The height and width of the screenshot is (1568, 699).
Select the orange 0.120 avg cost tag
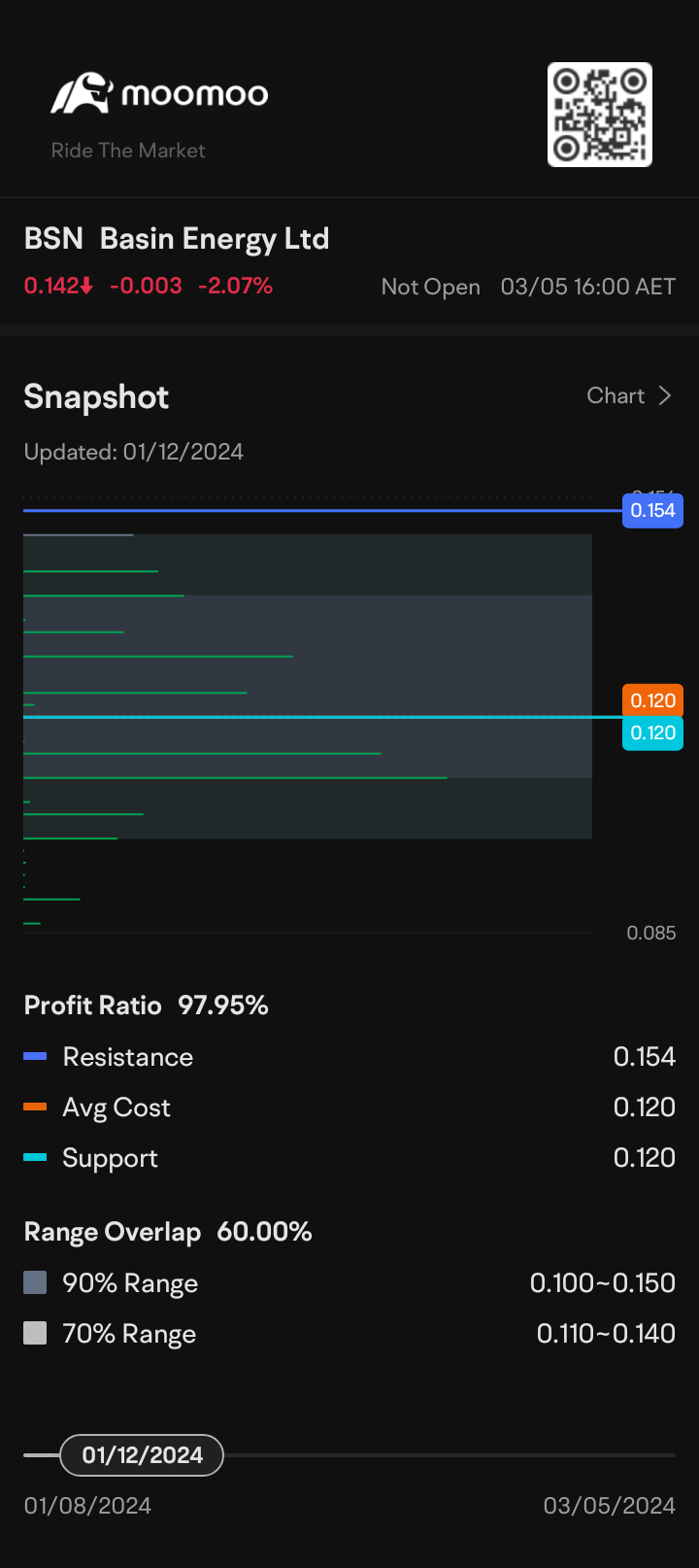point(652,699)
